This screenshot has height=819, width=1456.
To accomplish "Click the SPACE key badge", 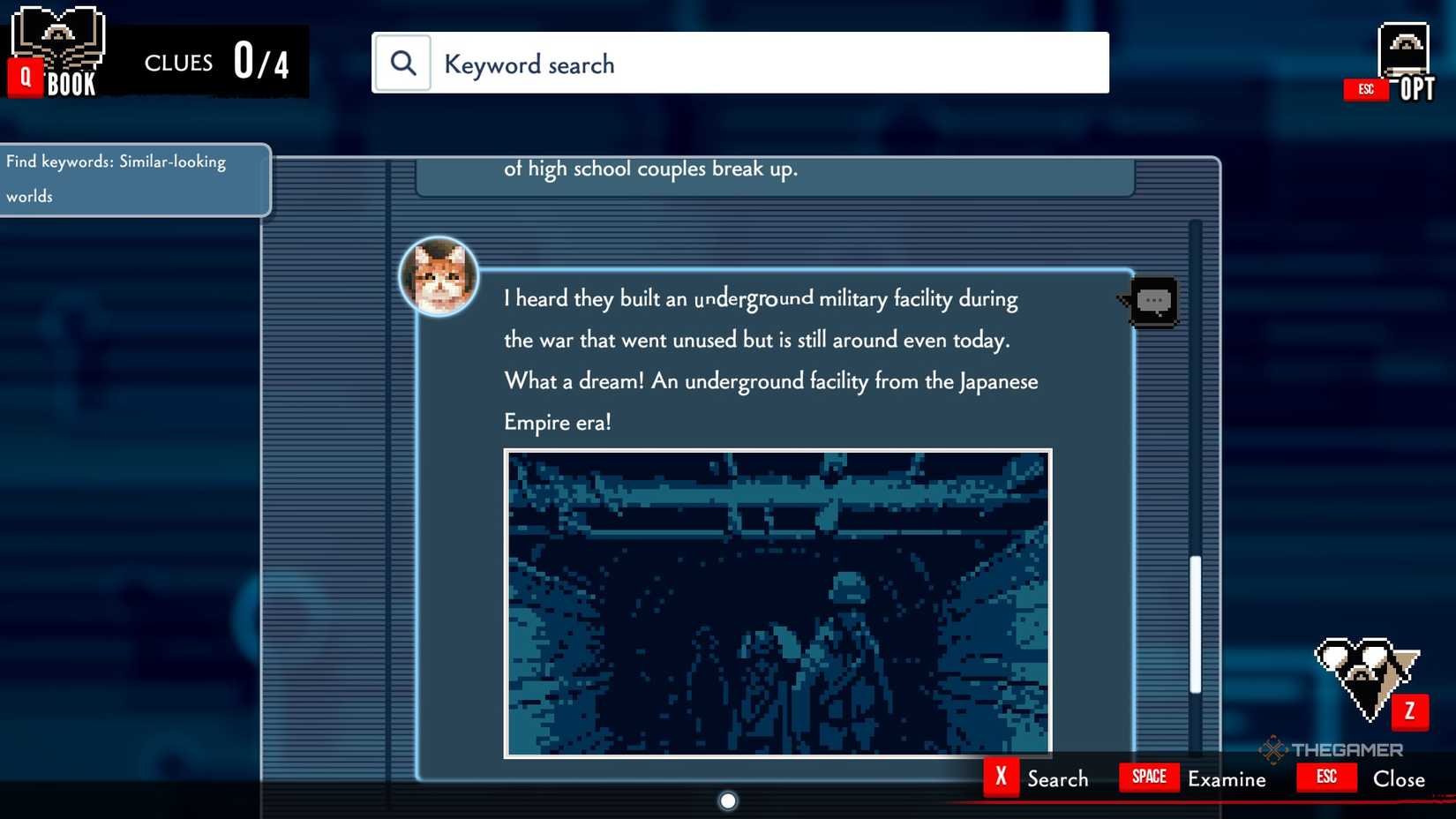I will (x=1149, y=777).
